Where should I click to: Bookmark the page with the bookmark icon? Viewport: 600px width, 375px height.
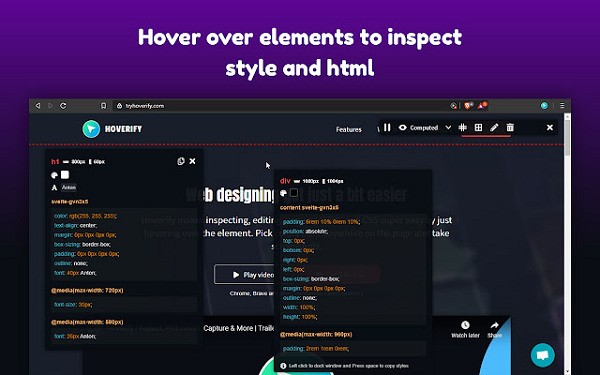click(103, 106)
